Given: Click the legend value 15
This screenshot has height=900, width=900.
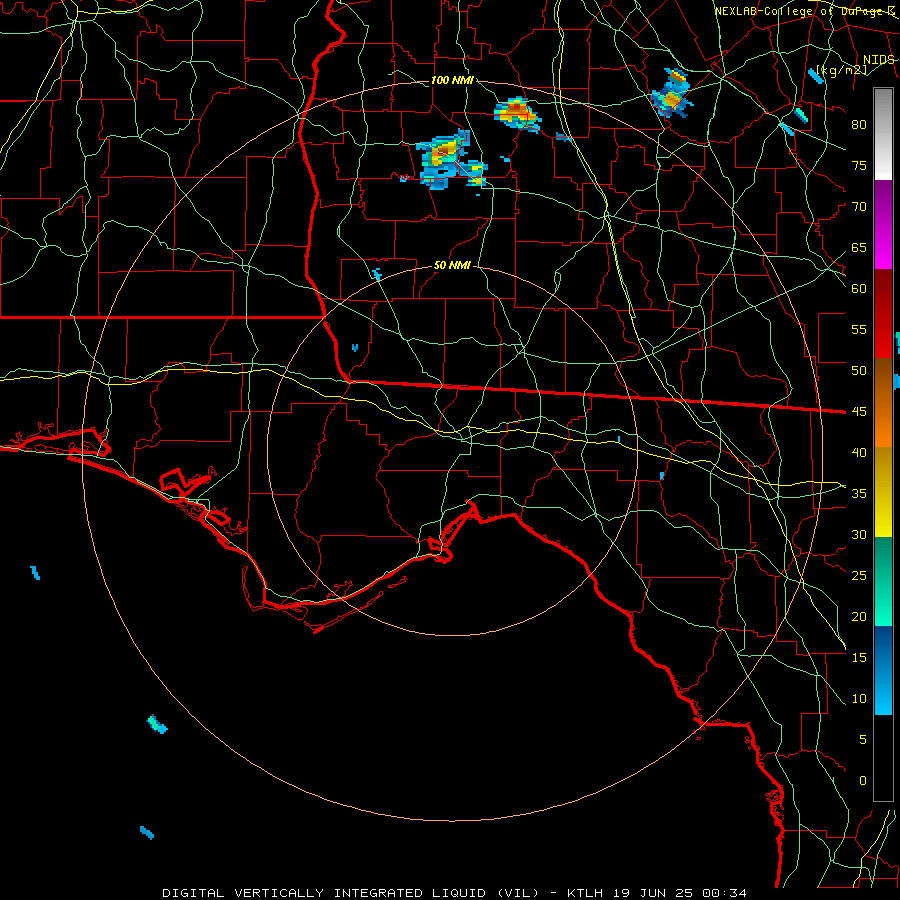Looking at the screenshot, I should pos(859,658).
